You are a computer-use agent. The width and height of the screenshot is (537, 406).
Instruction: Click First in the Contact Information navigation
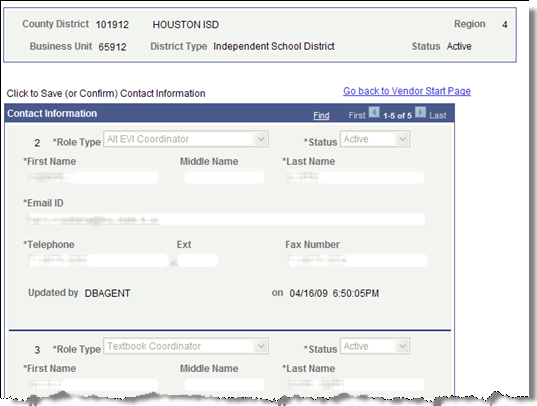coord(357,115)
